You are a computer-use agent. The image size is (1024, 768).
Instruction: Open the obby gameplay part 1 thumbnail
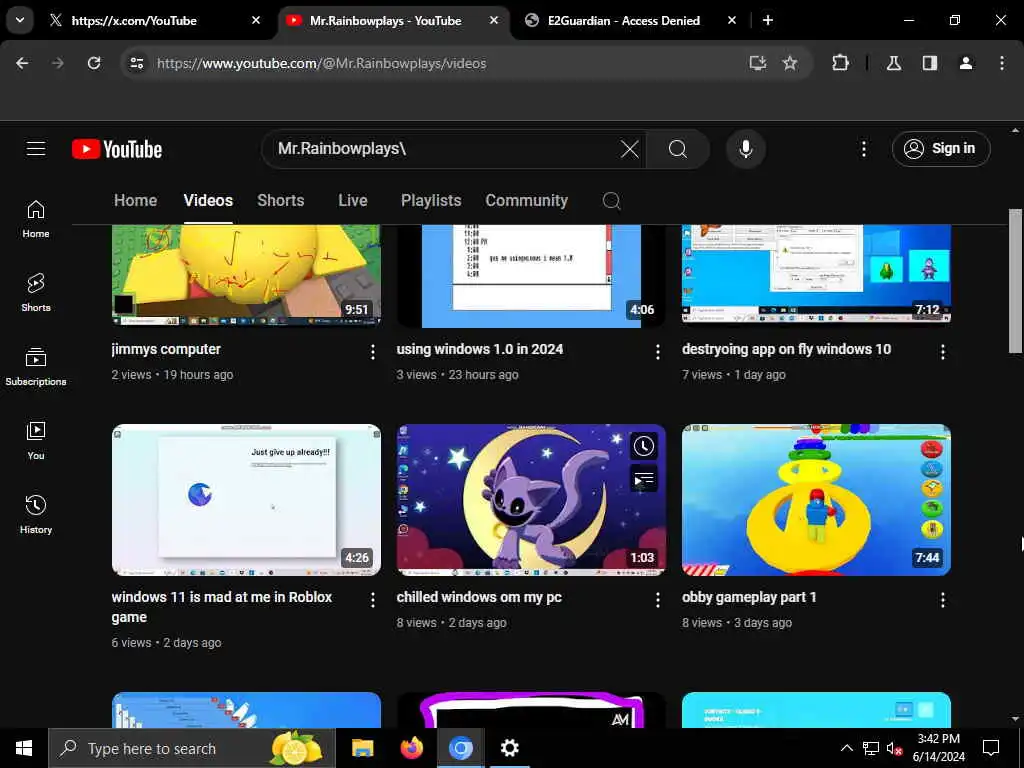pyautogui.click(x=816, y=500)
